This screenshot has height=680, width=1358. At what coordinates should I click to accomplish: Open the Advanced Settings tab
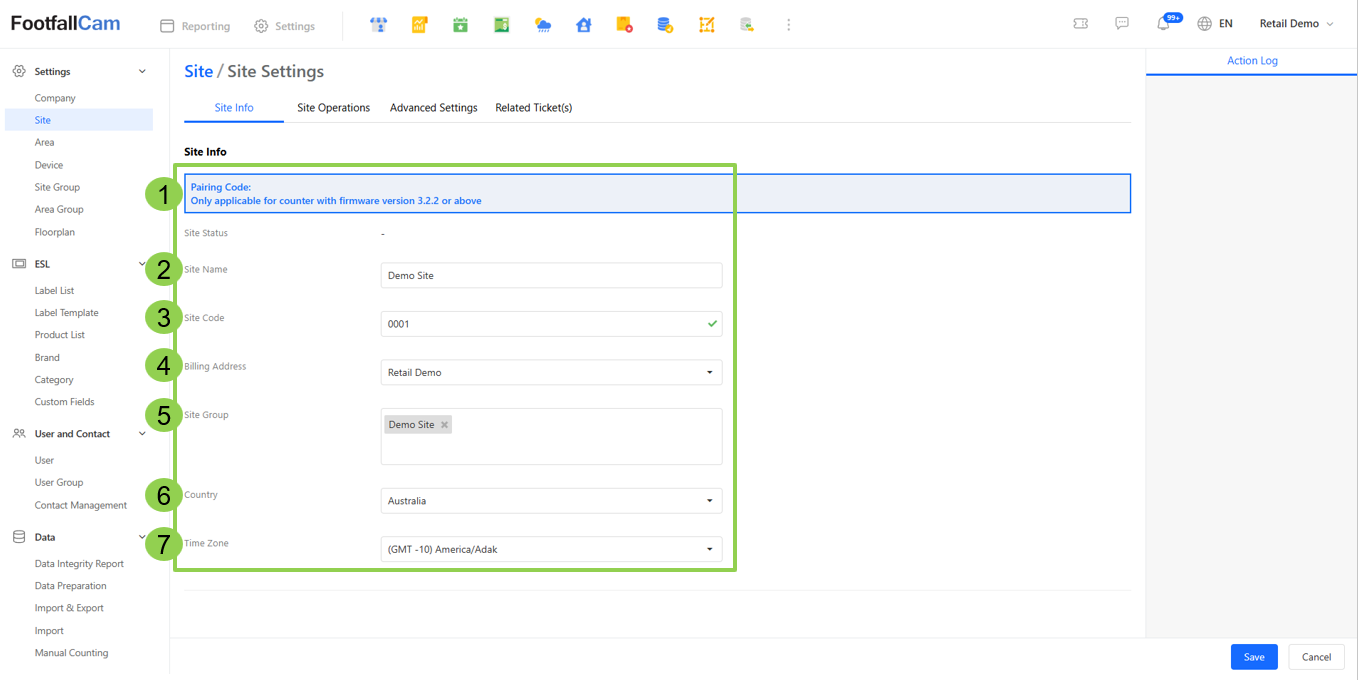(433, 108)
